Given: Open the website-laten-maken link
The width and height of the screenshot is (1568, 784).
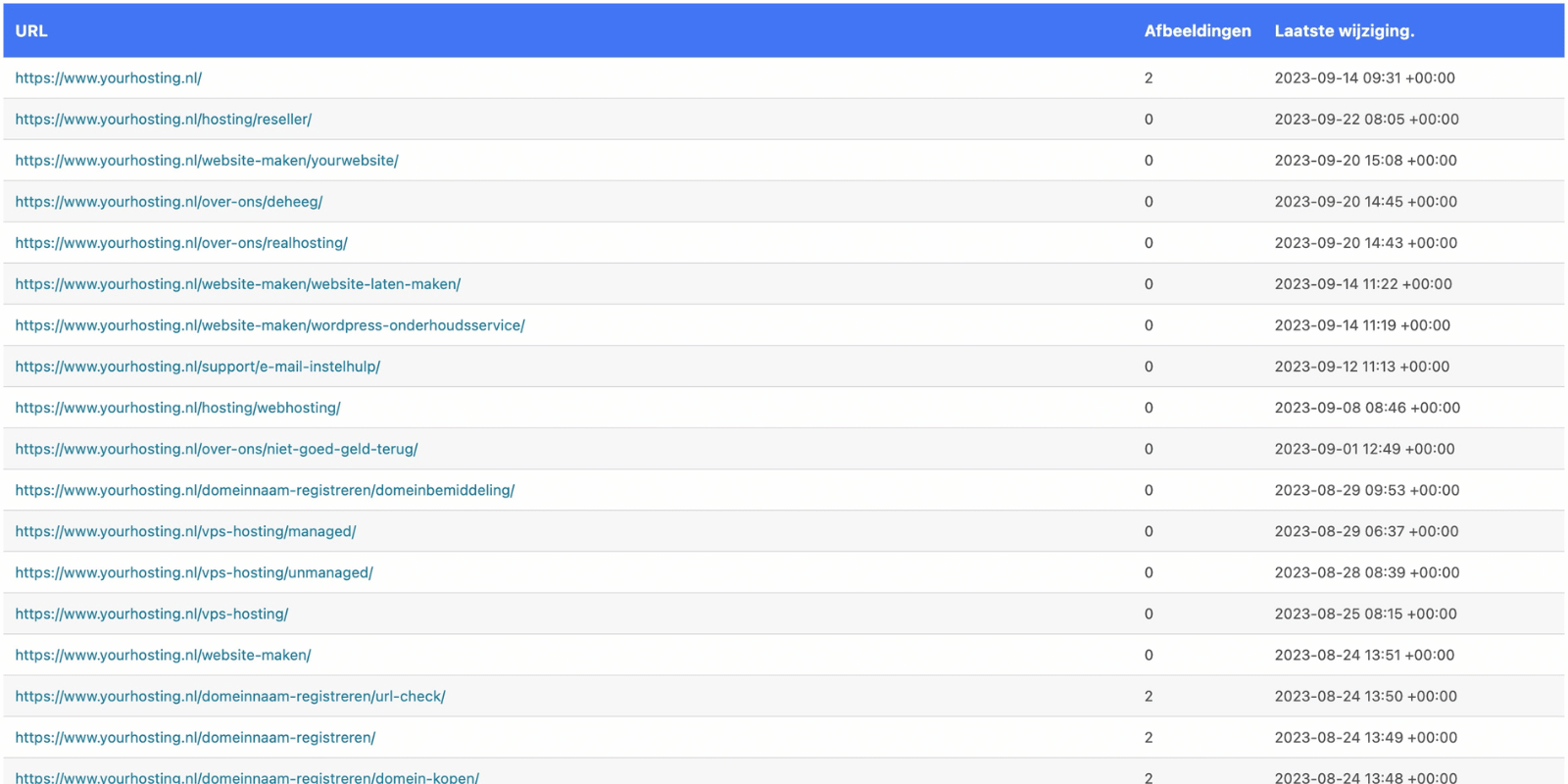Looking at the screenshot, I should 238,284.
